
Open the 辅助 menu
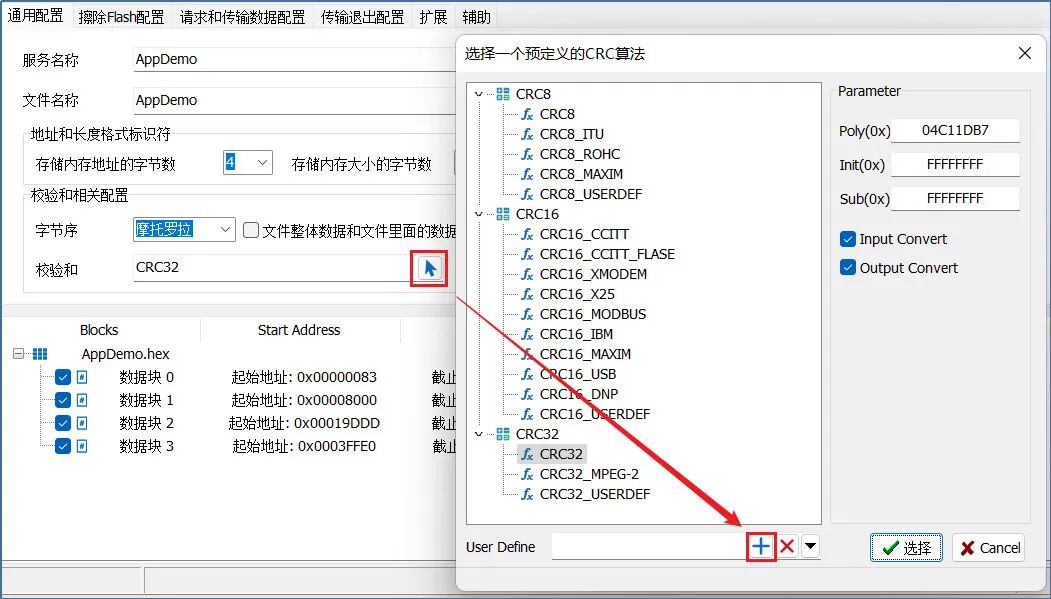[475, 16]
